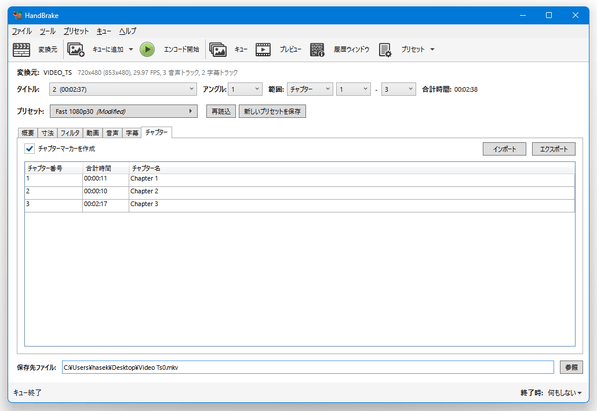Click the Chapter 1 name cell
Viewport: 597px width, 411px height.
[352, 179]
